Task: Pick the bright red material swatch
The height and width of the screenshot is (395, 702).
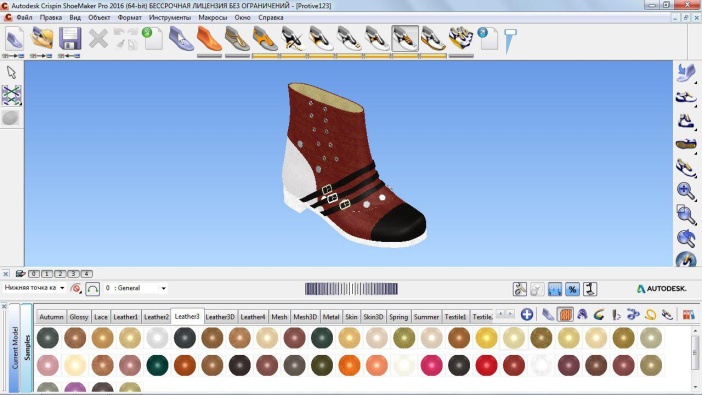Action: 486,365
